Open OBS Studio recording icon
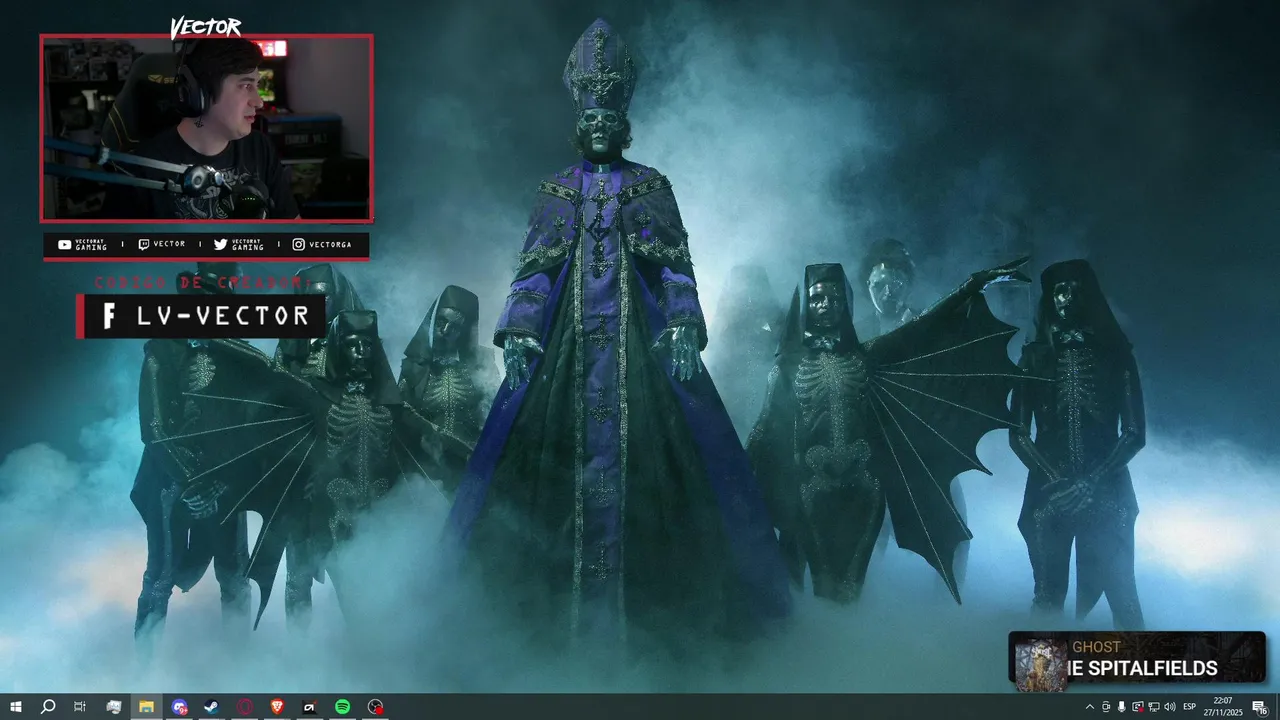The width and height of the screenshot is (1280, 720). [375, 707]
